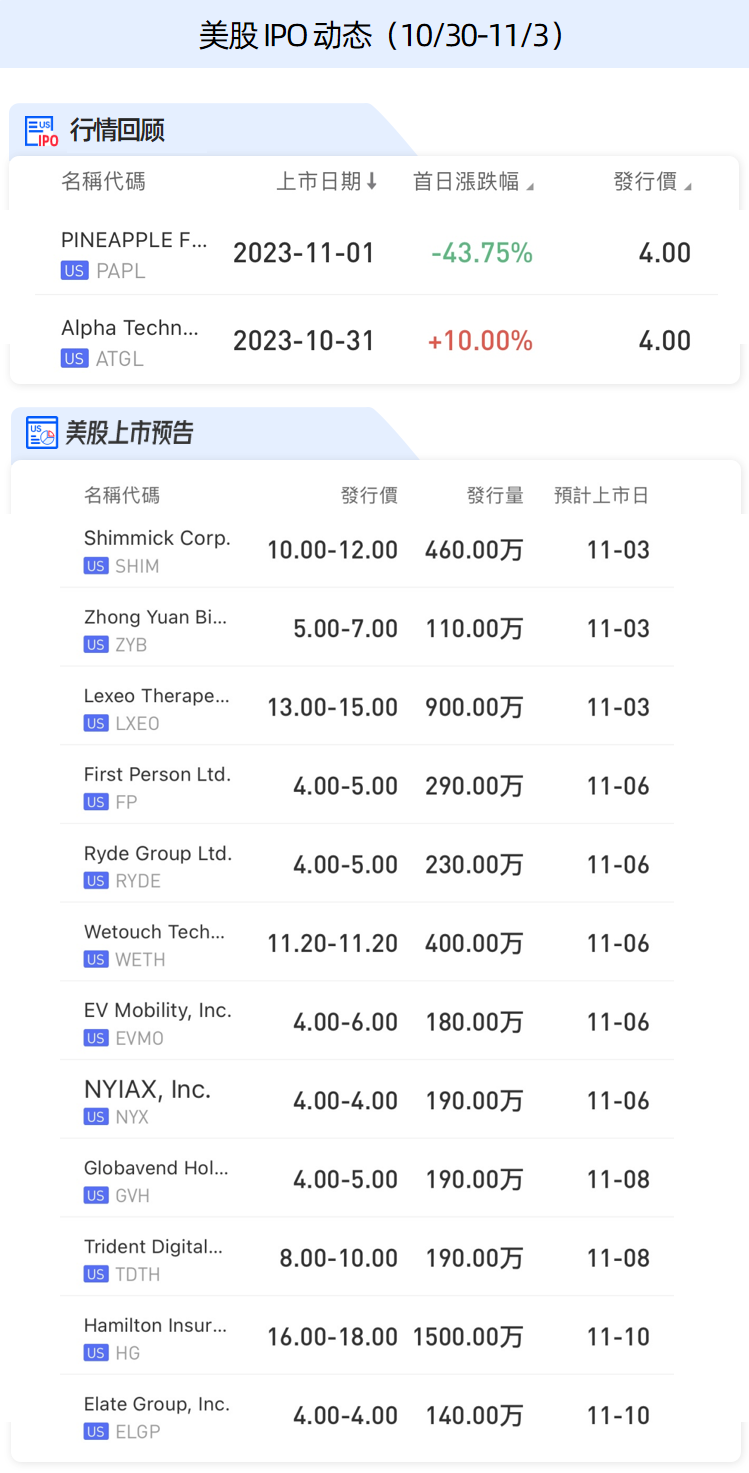Open Shimmick Corp. listing details
Screen dimensions: 749x1473
[157, 538]
